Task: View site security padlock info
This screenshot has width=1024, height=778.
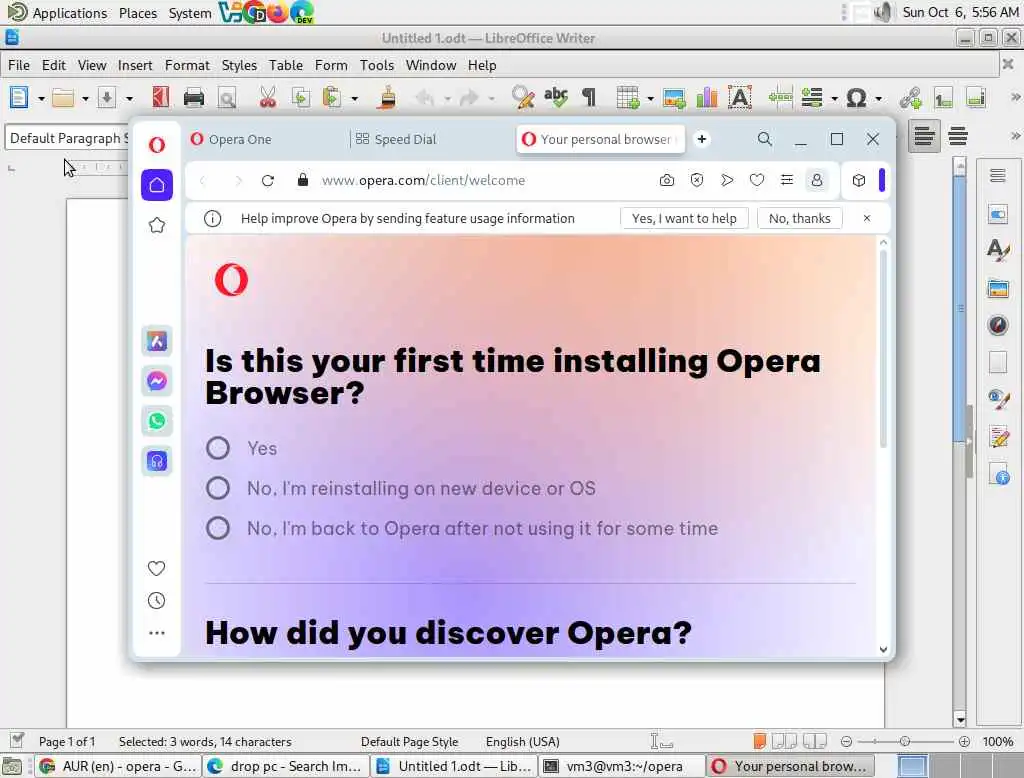Action: 302,180
